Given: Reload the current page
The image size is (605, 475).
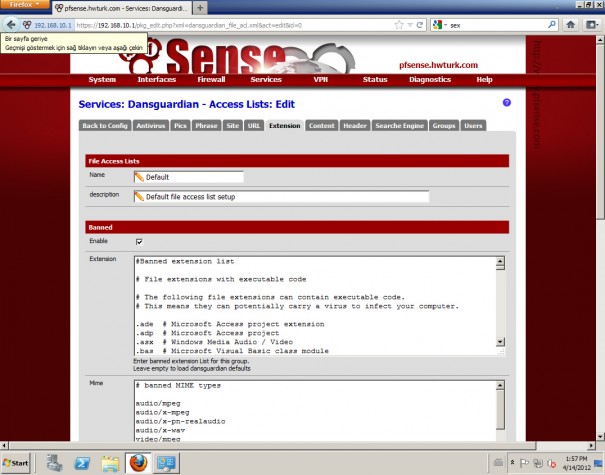Looking at the screenshot, I should pos(419,25).
